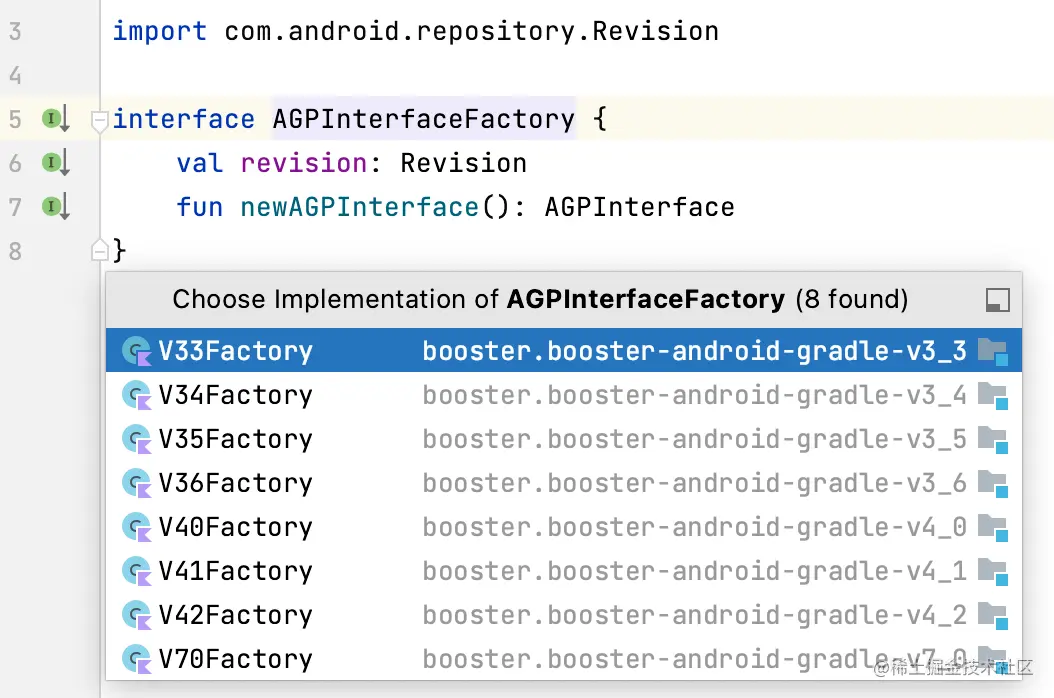Select V70Factory implementation
This screenshot has height=698, width=1054.
pyautogui.click(x=563, y=658)
